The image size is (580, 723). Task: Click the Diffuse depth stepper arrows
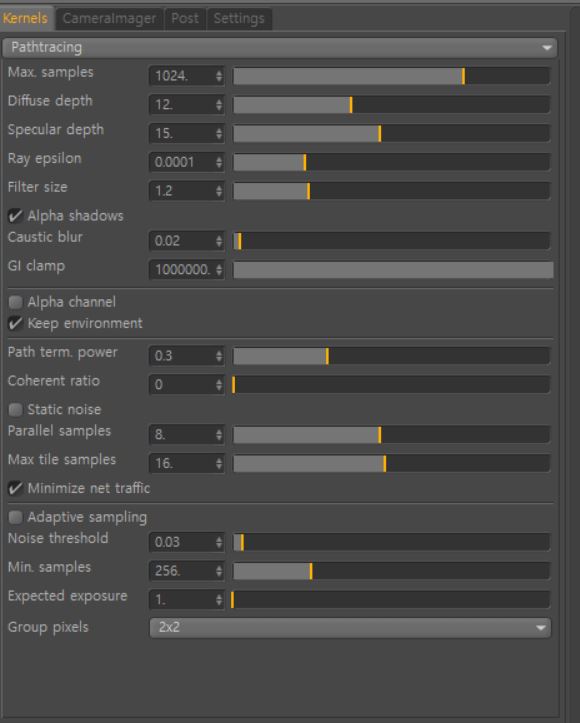click(x=219, y=105)
